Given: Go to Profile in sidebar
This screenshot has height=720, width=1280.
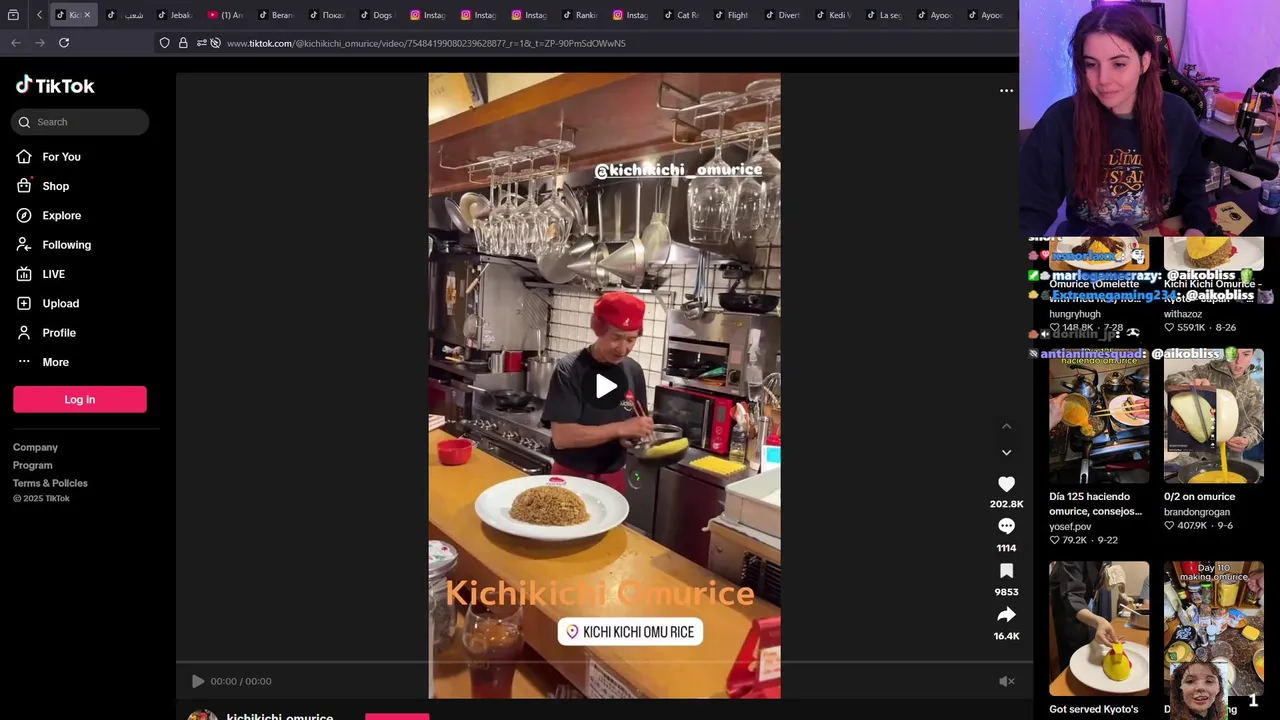Looking at the screenshot, I should (x=58, y=333).
